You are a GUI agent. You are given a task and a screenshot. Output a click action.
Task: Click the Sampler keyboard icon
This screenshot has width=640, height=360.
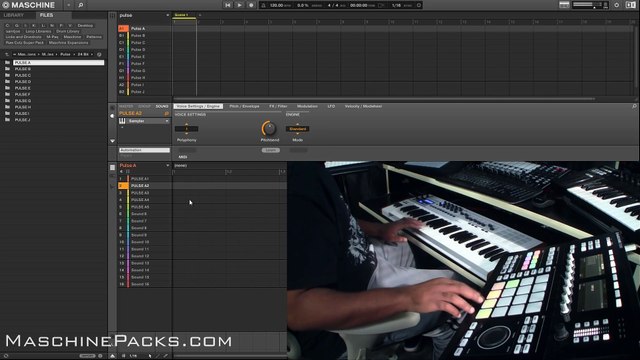122,121
